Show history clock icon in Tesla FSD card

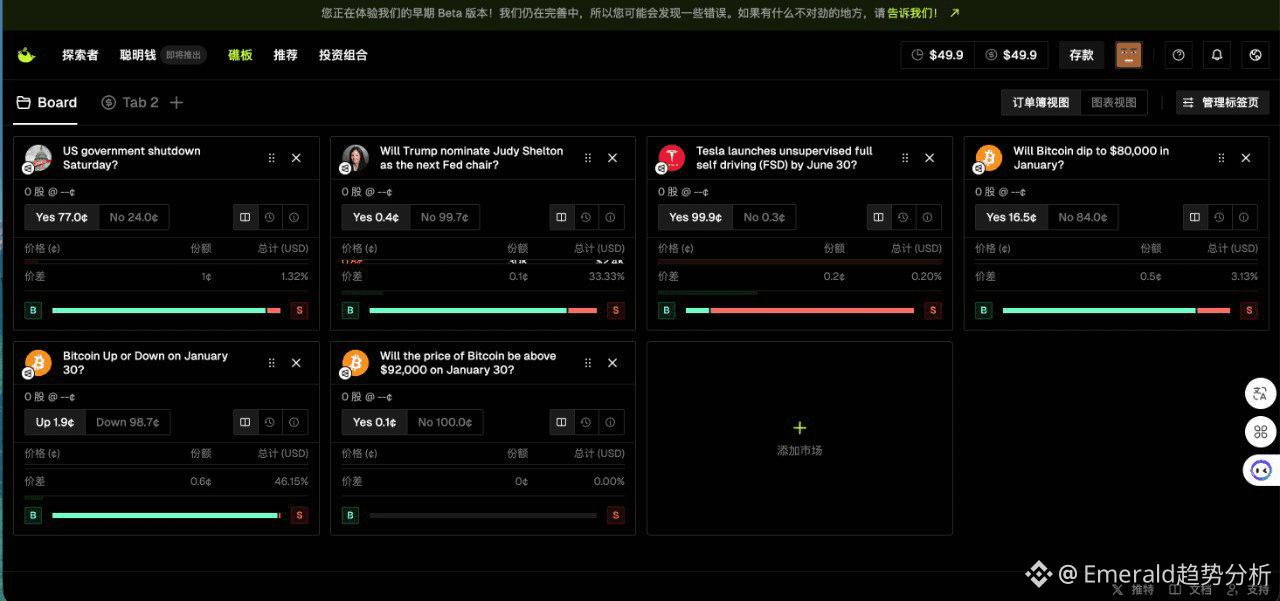pyautogui.click(x=903, y=217)
